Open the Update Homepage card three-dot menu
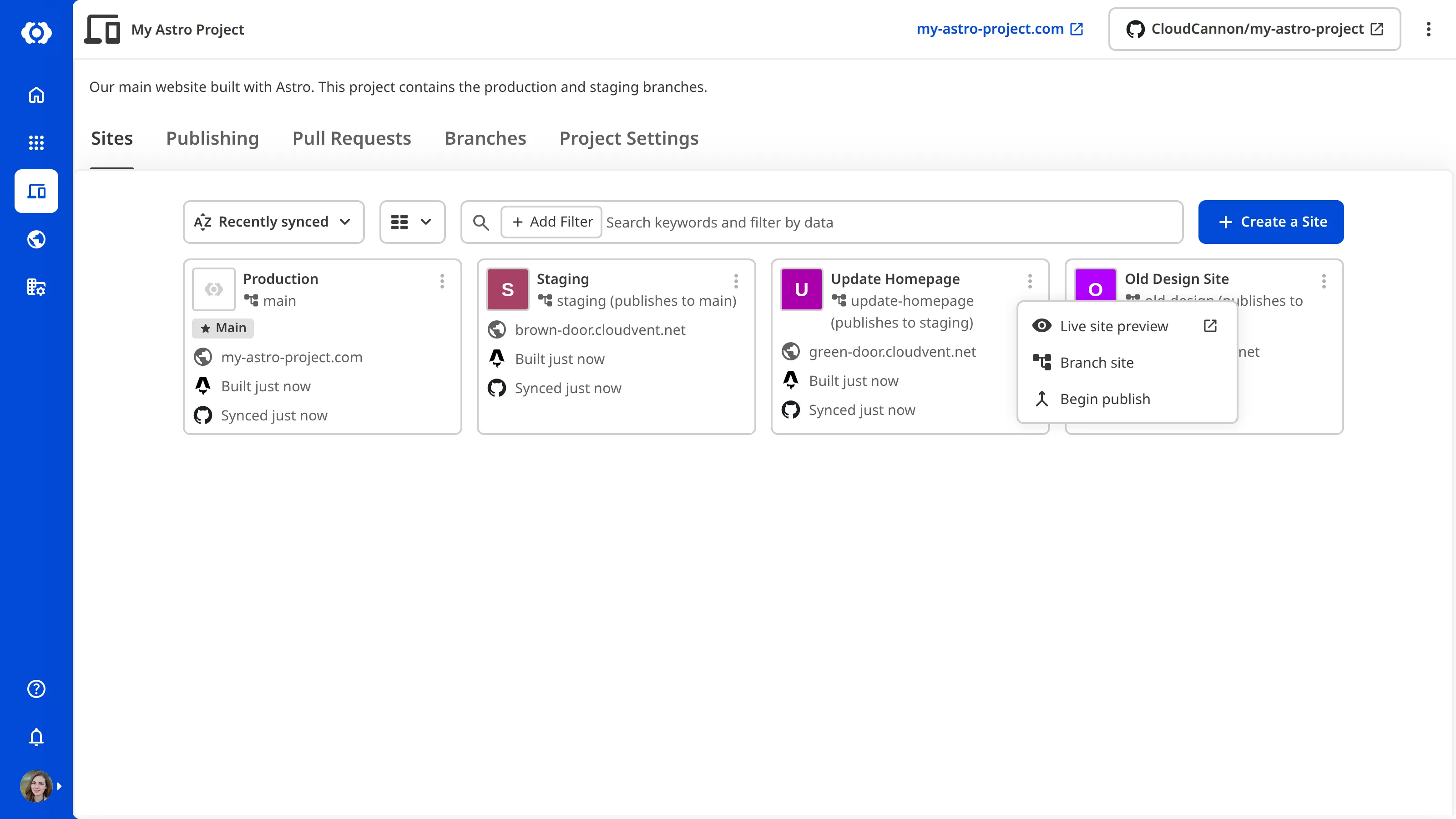 (1030, 281)
